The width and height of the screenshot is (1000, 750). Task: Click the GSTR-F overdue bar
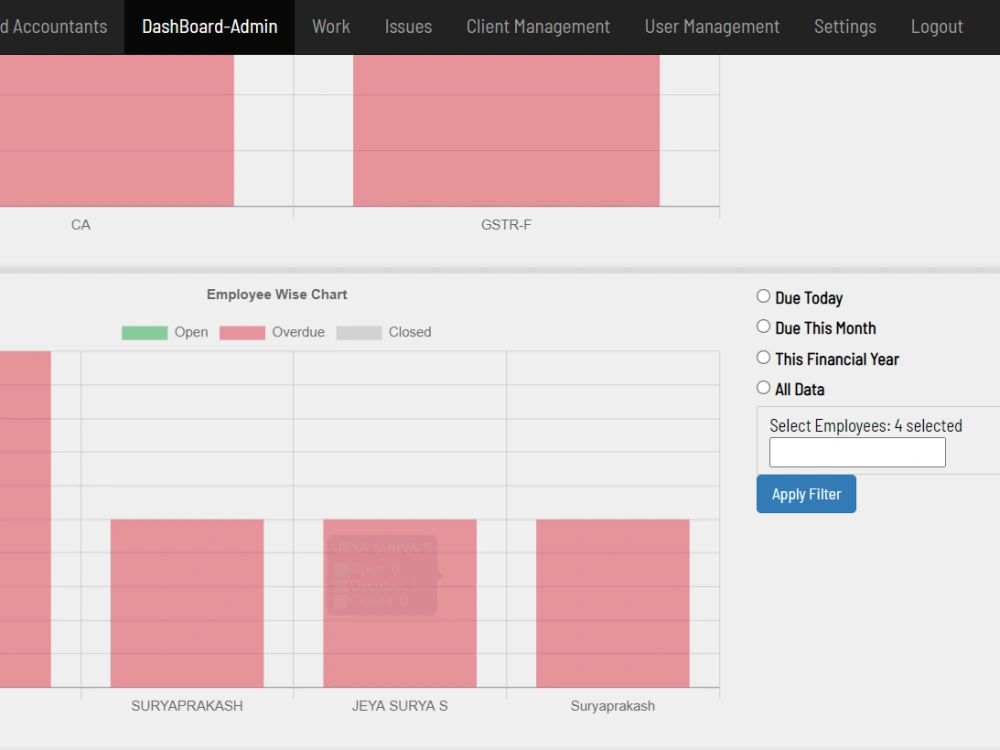(x=506, y=131)
